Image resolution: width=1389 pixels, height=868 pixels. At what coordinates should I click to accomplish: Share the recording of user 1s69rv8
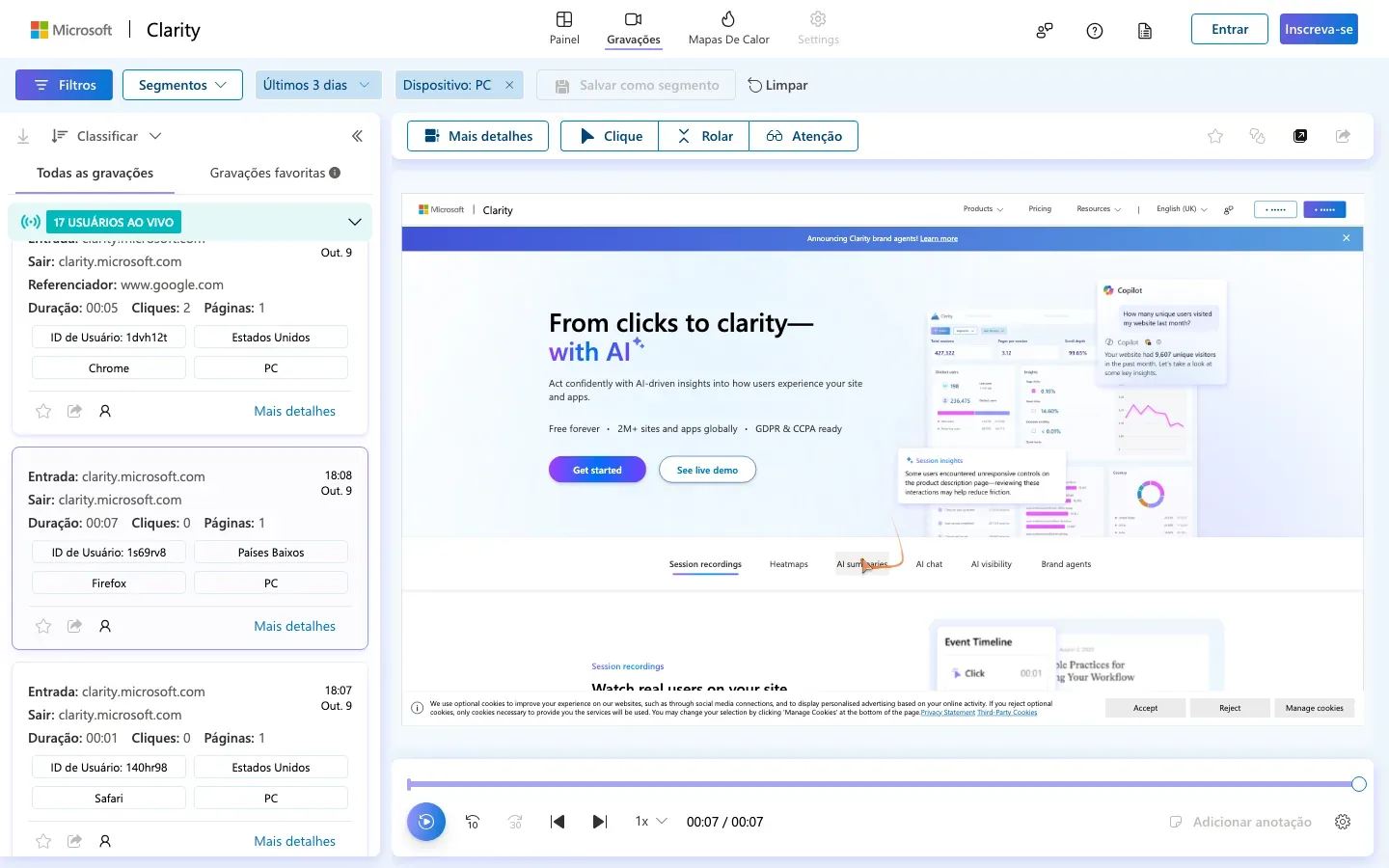point(74,626)
